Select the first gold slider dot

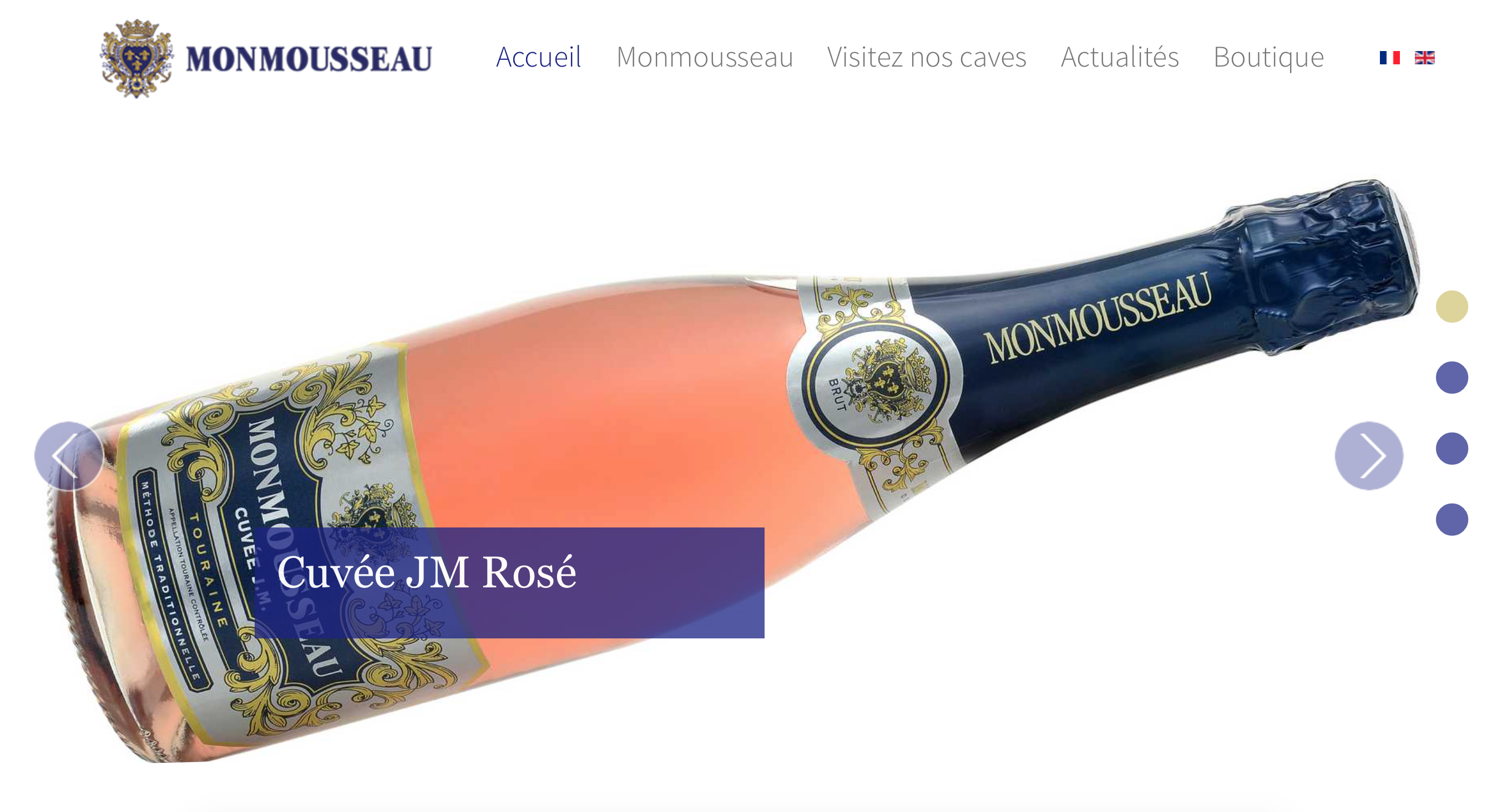1451,307
